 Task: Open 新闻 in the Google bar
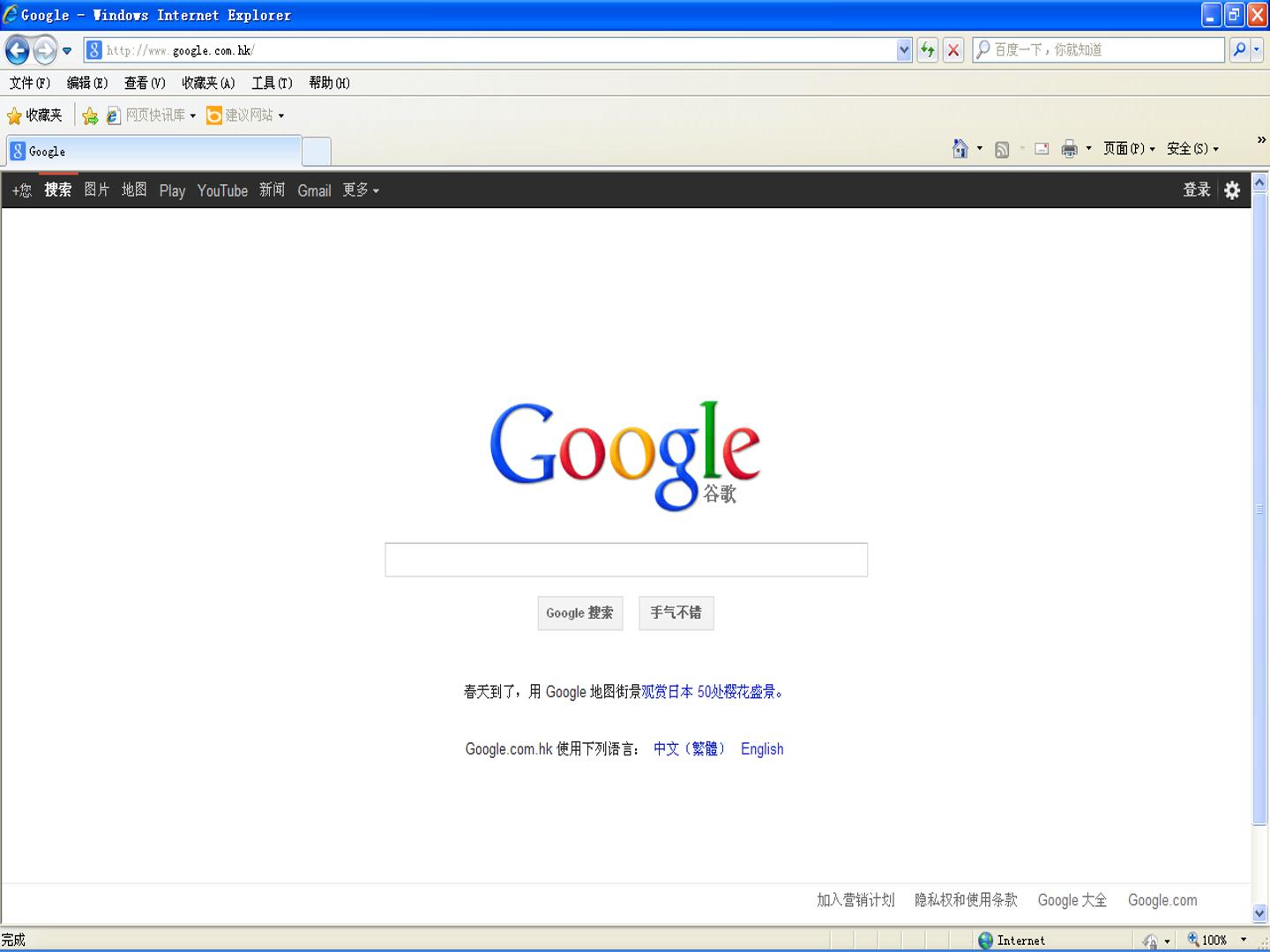273,190
